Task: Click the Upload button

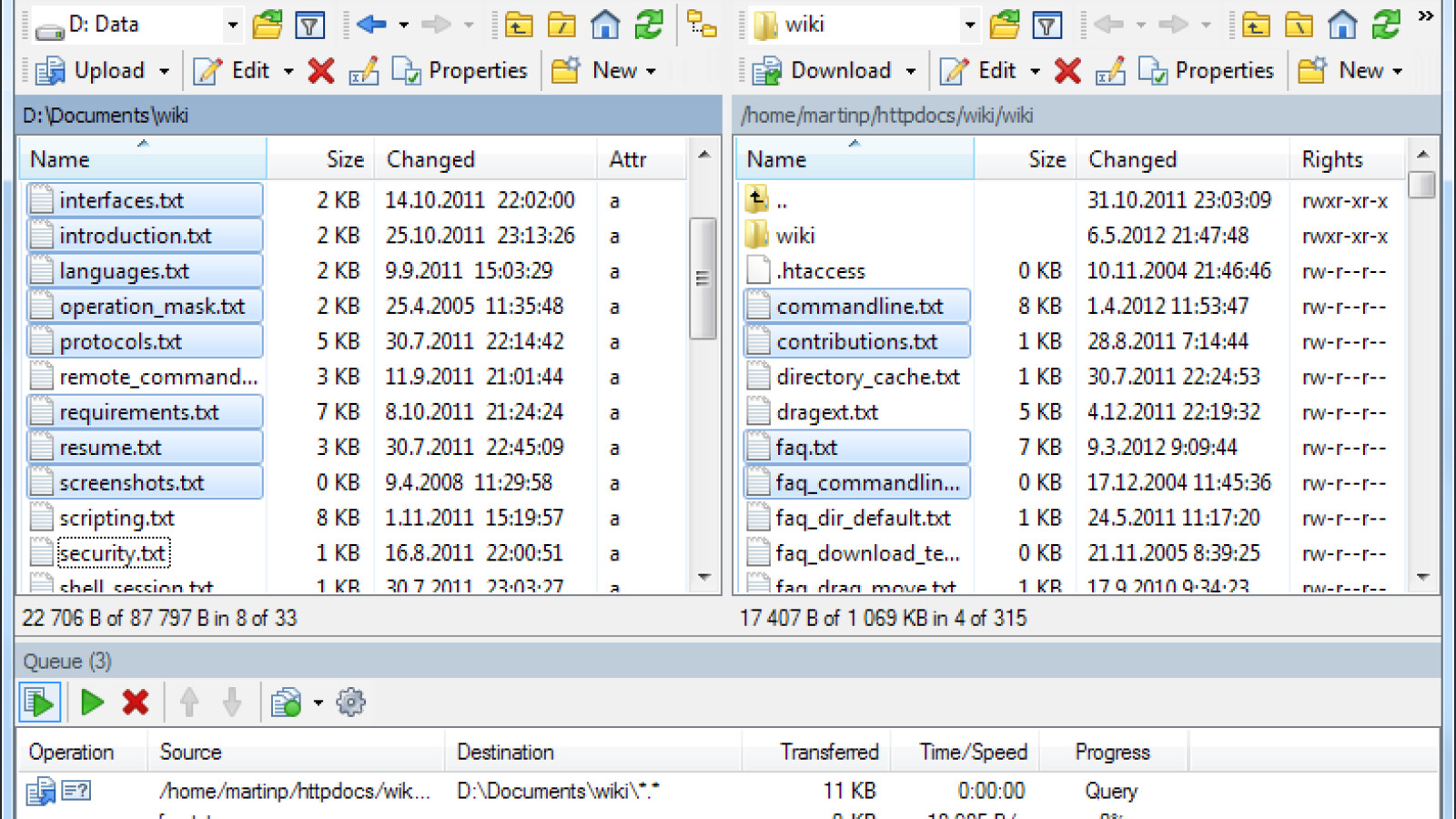Action: [91, 70]
